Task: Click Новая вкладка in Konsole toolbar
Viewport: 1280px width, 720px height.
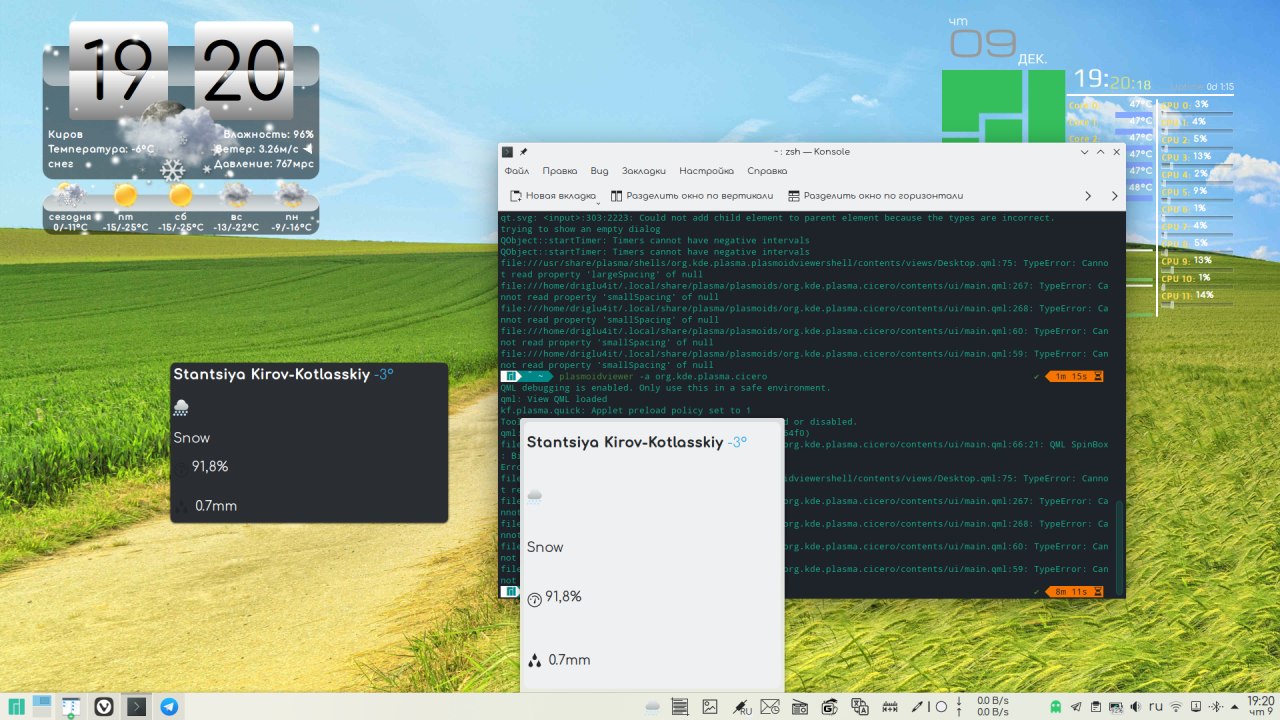Action: point(552,196)
